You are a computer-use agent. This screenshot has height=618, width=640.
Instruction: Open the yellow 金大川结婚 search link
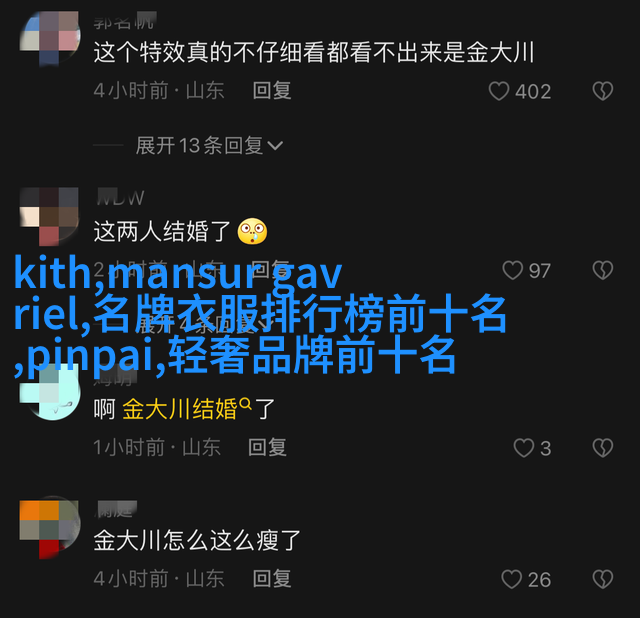187,409
